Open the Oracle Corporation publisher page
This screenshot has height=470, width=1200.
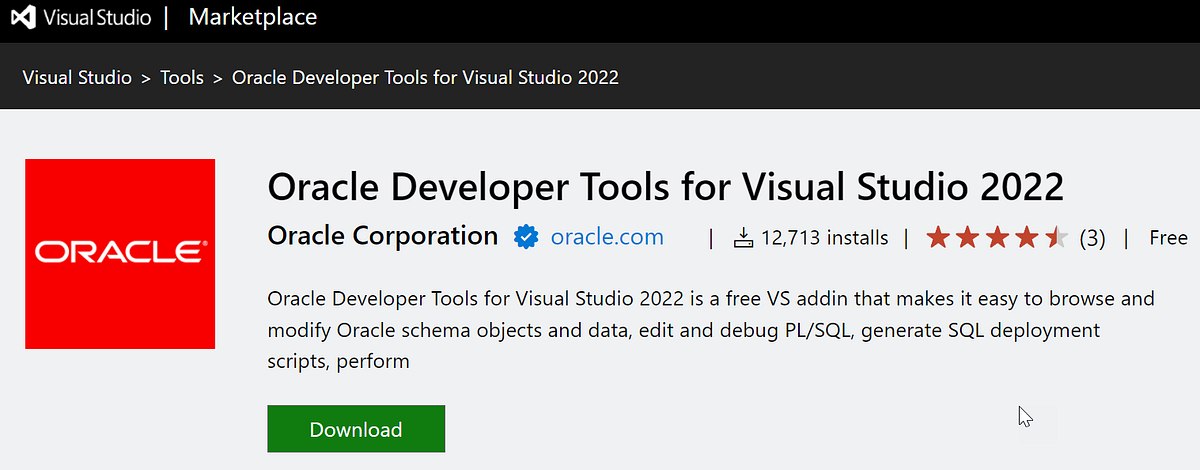click(x=383, y=236)
